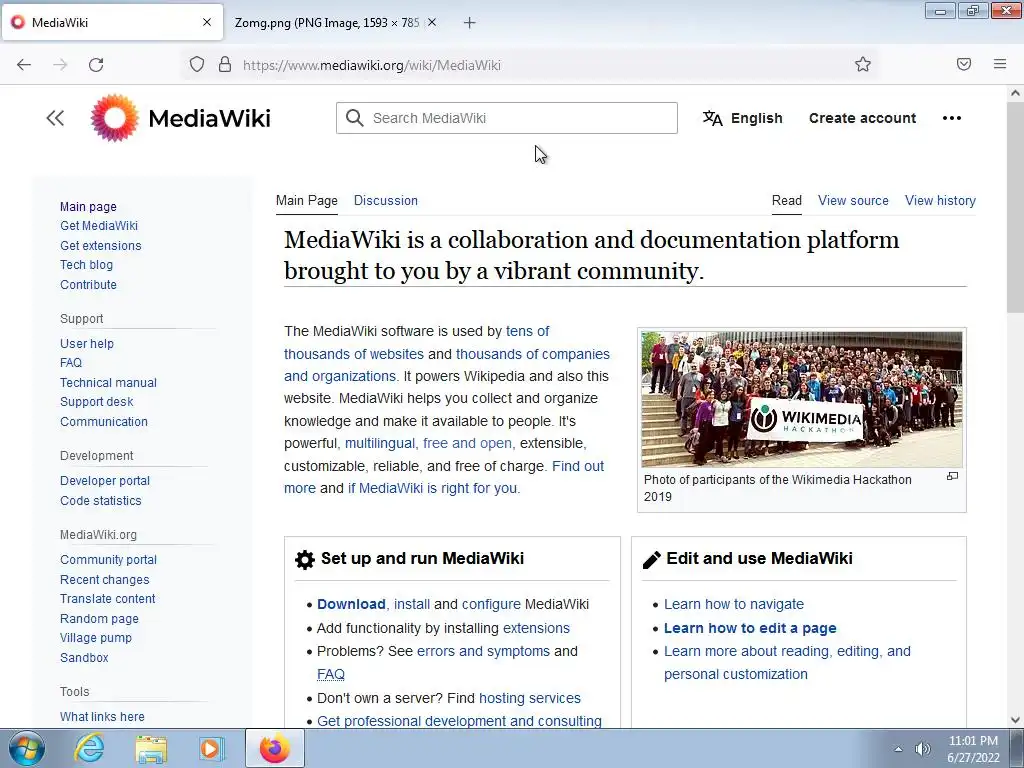Open Windows Explorer folder from the taskbar
The width and height of the screenshot is (1024, 768).
coord(151,749)
